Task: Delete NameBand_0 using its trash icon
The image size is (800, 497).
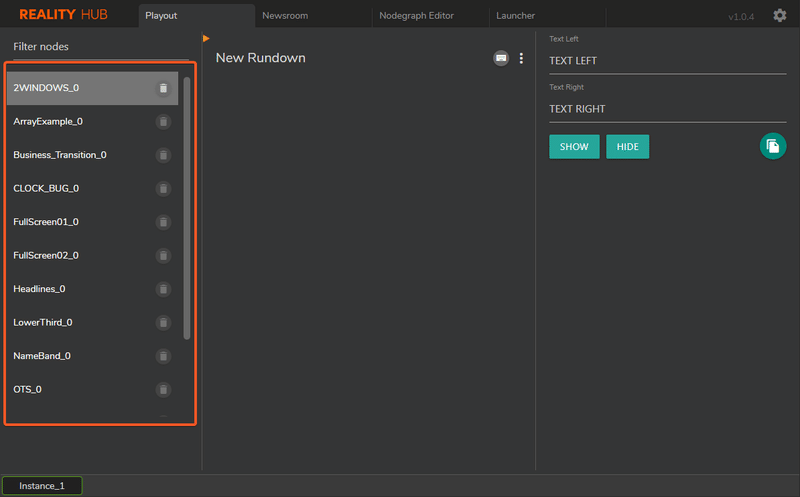Action: tap(163, 356)
